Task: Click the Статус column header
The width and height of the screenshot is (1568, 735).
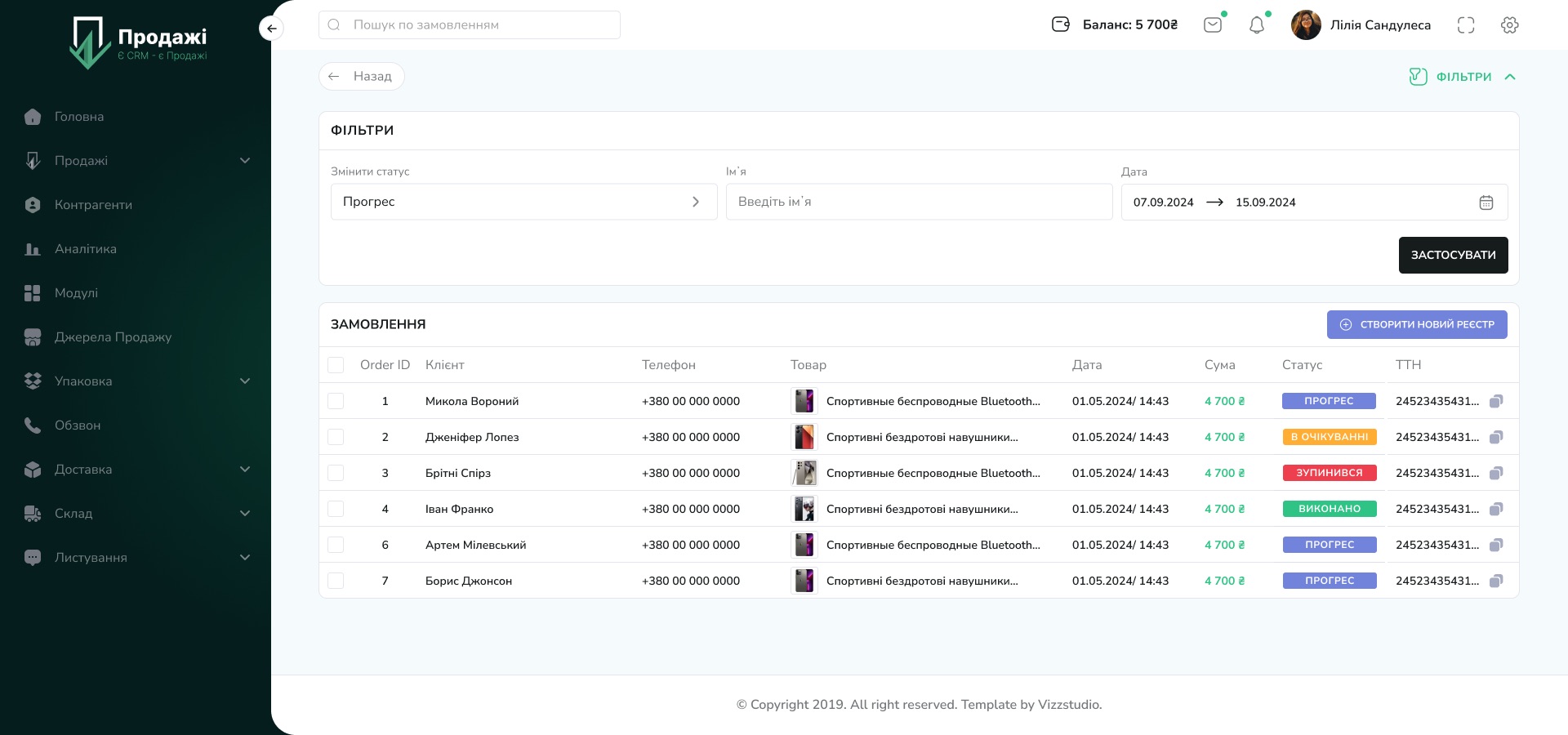Action: 1302,365
